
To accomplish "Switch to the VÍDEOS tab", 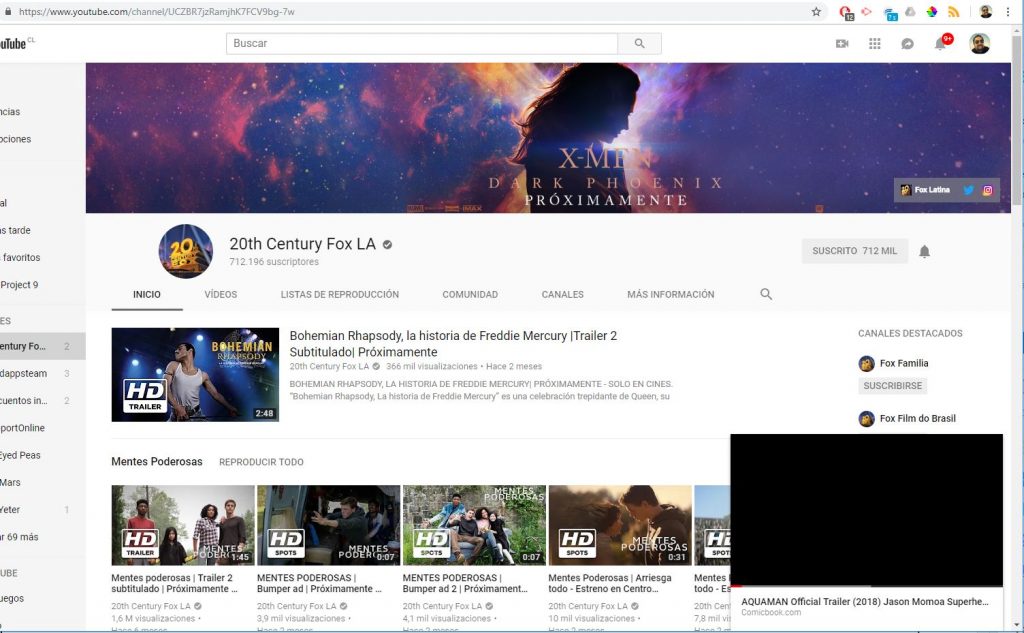I will [221, 295].
